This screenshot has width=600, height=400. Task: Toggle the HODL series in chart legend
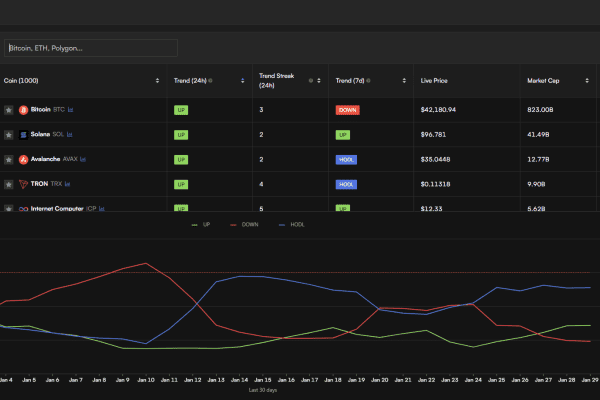[x=292, y=225]
